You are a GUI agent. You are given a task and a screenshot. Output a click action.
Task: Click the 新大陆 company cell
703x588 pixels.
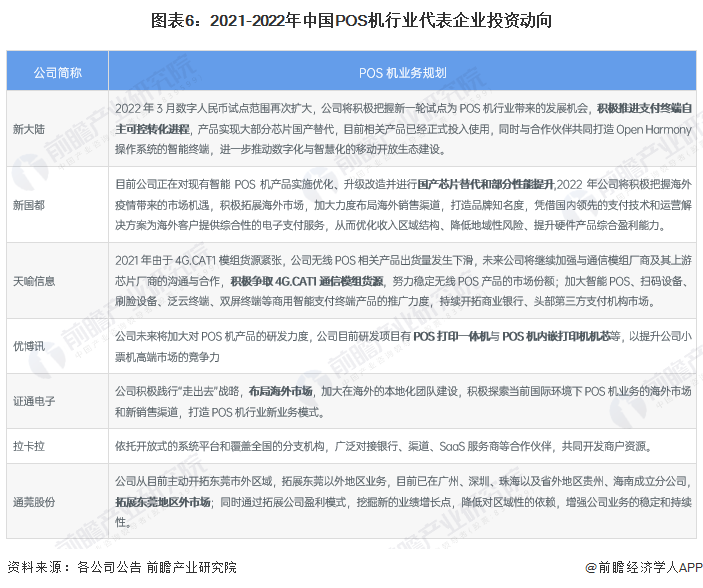point(57,129)
